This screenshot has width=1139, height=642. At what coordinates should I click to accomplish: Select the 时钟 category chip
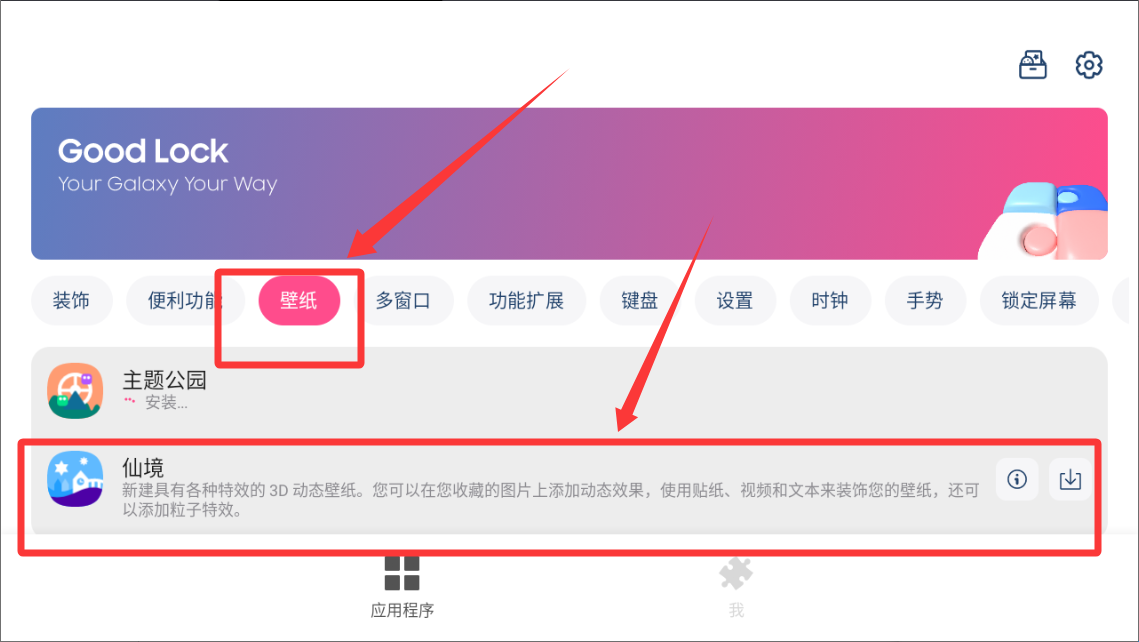click(x=830, y=300)
